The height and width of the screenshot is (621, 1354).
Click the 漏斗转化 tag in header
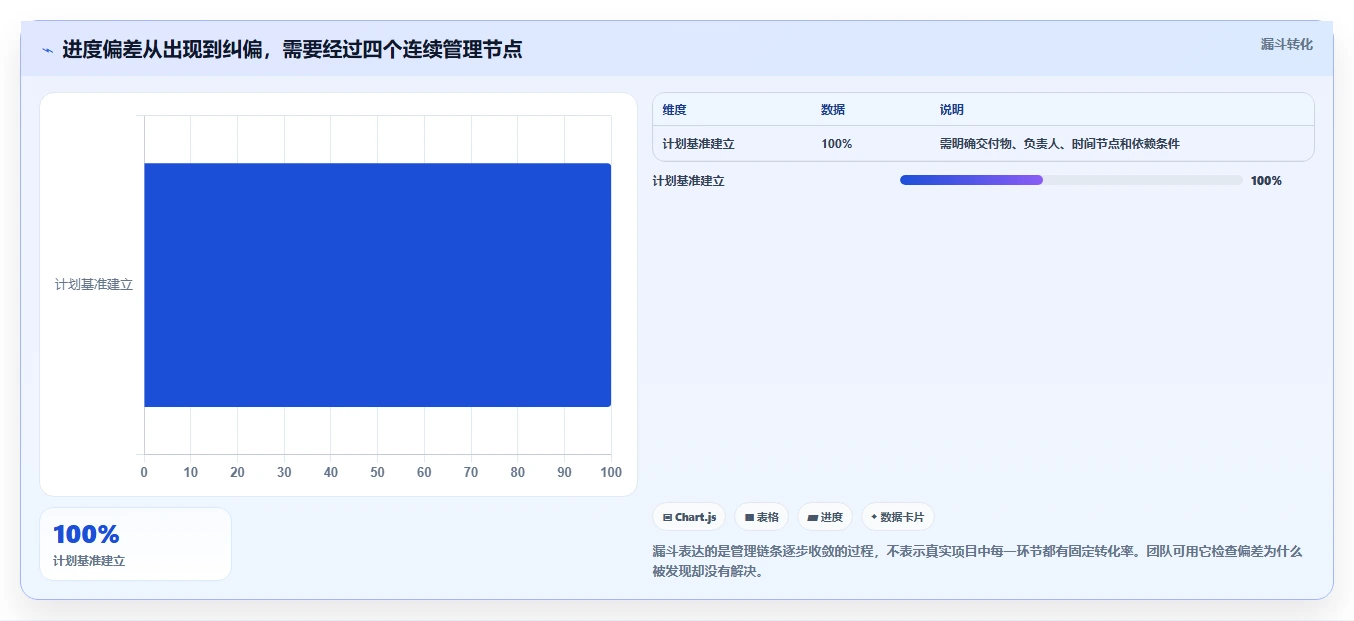pyautogui.click(x=1286, y=44)
